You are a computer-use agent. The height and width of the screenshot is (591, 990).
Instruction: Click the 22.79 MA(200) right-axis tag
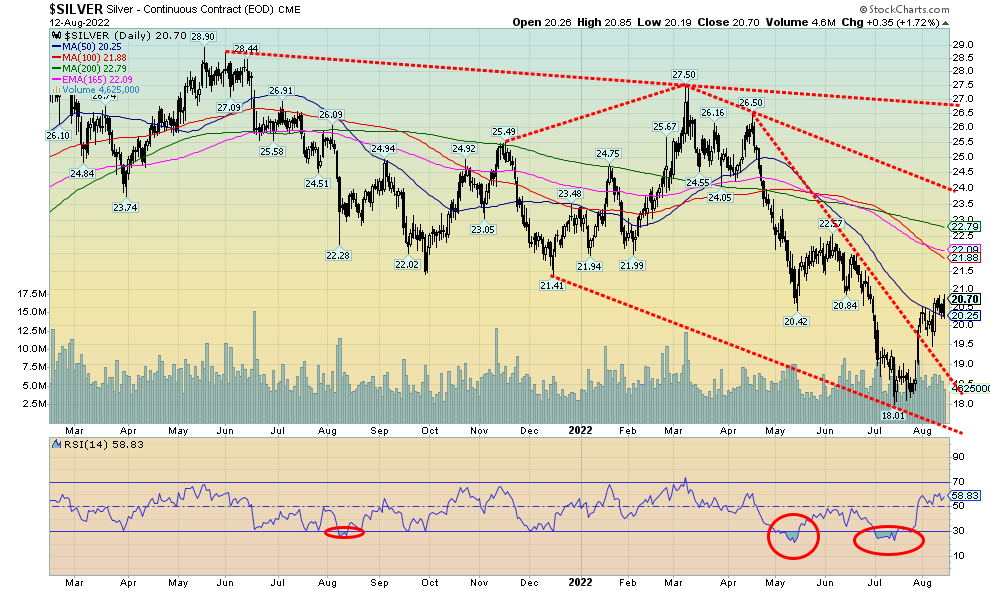point(964,227)
